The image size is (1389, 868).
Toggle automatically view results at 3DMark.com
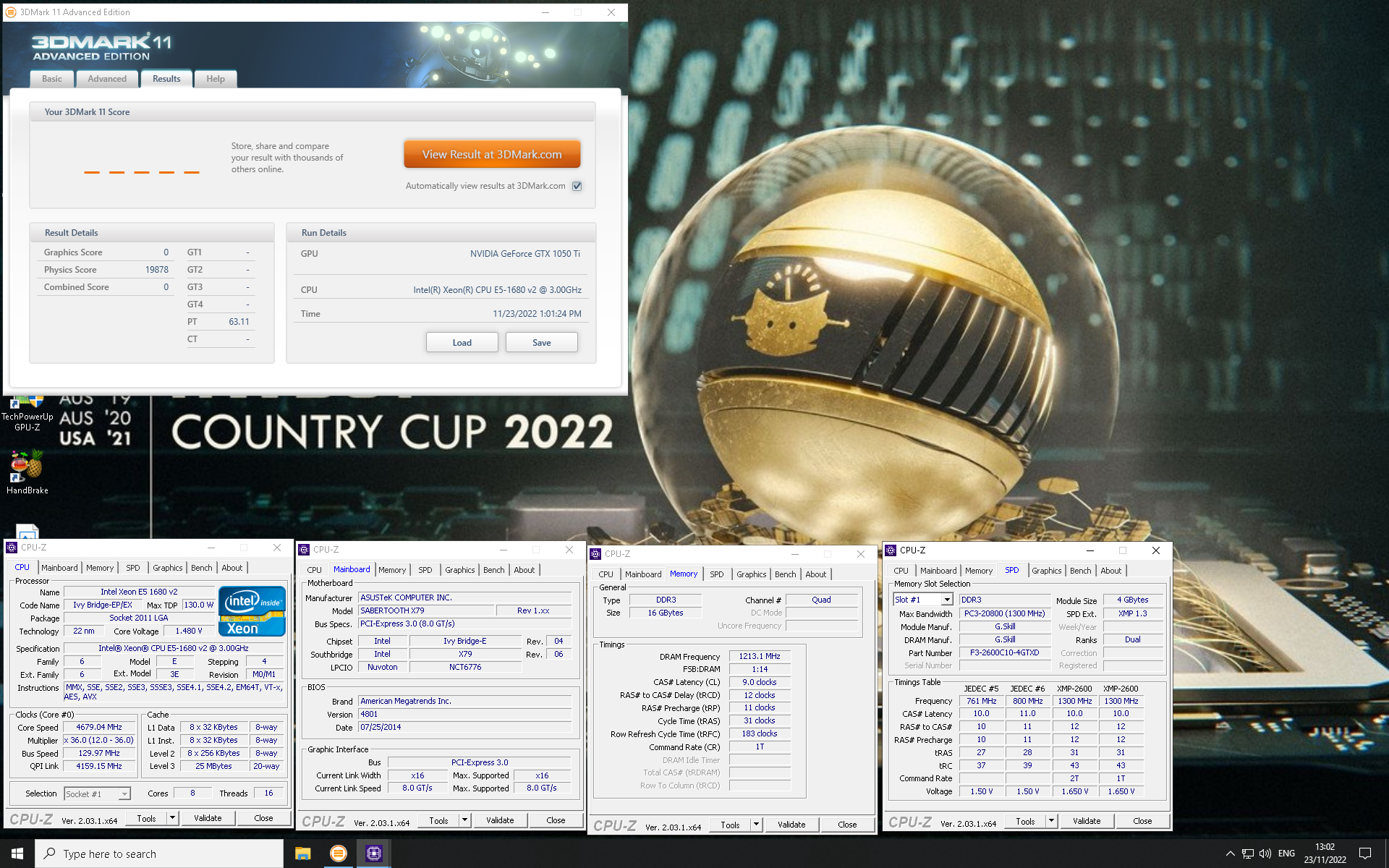(x=577, y=186)
